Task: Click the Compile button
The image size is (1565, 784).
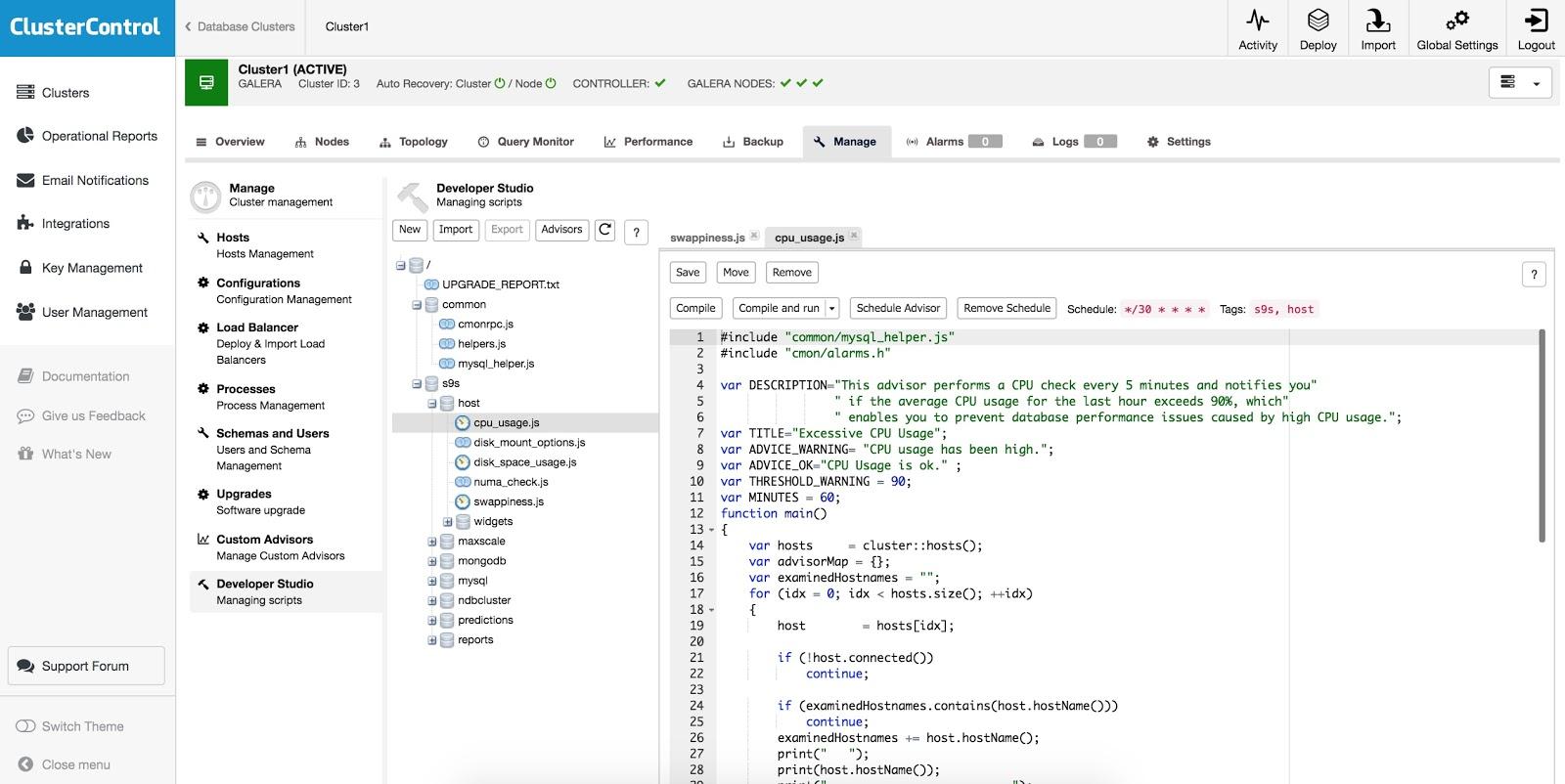Action: 695,308
